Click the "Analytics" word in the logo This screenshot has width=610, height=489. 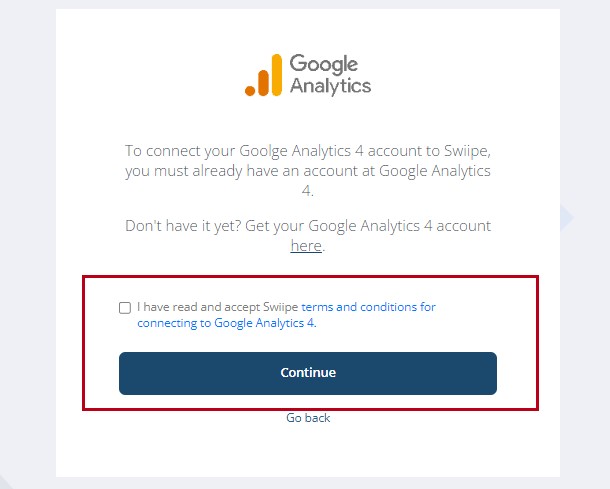330,86
